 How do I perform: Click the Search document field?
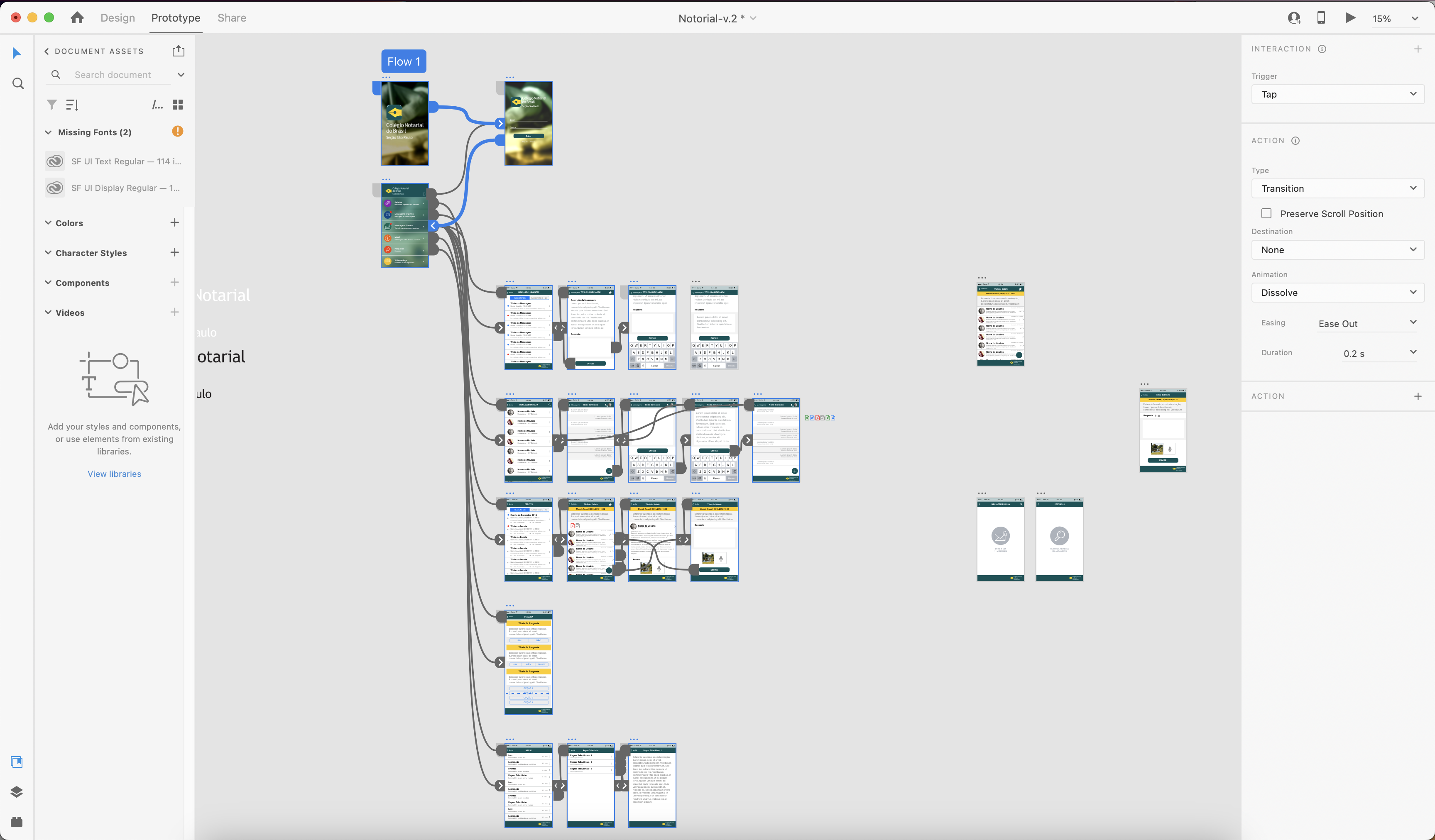point(113,75)
